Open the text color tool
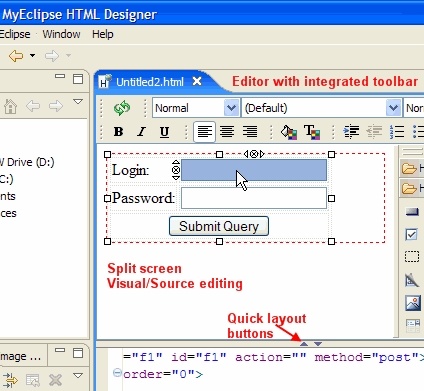 pyautogui.click(x=312, y=132)
